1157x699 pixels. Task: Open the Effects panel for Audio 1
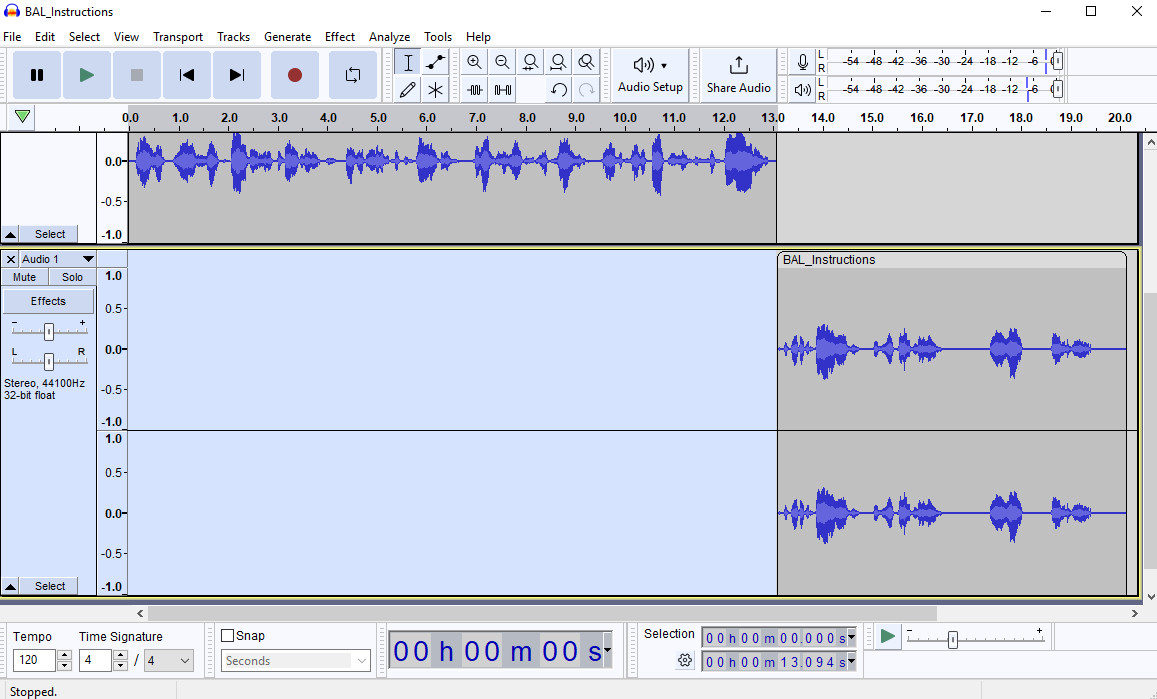47,300
